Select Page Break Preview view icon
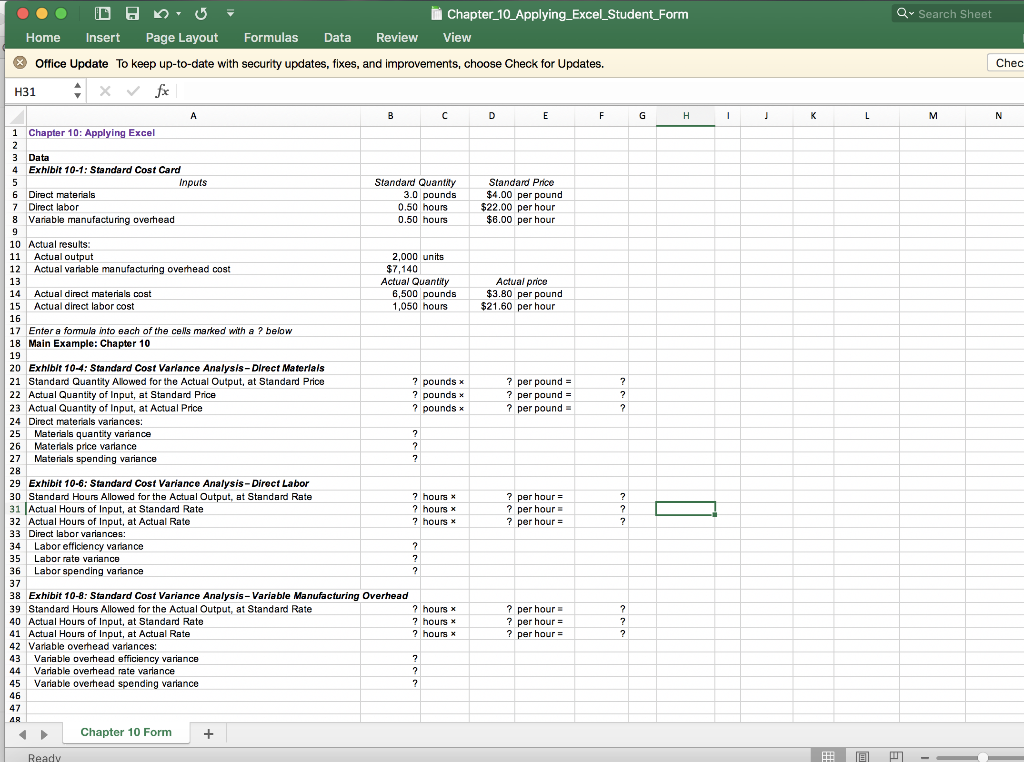Viewport: 1024px width, 762px height. coord(896,756)
